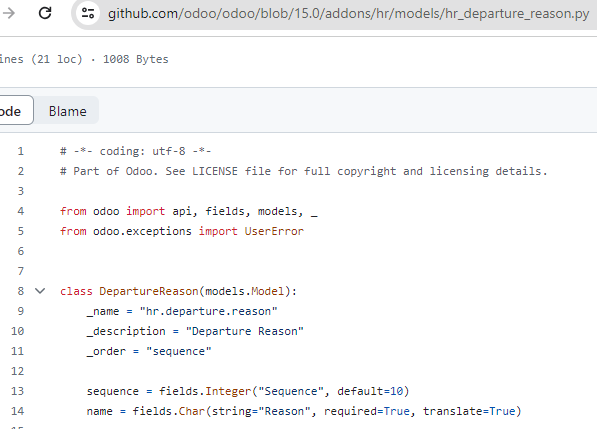Click the Char field type on line 14

[x=192, y=411]
